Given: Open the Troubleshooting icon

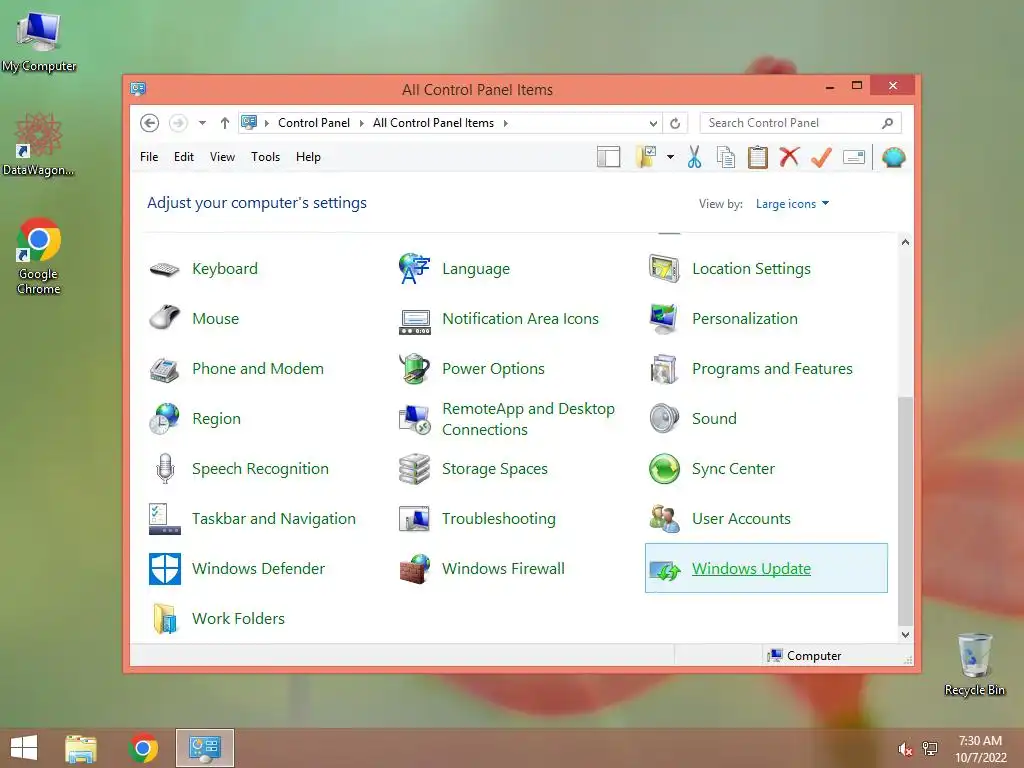Looking at the screenshot, I should [x=414, y=519].
